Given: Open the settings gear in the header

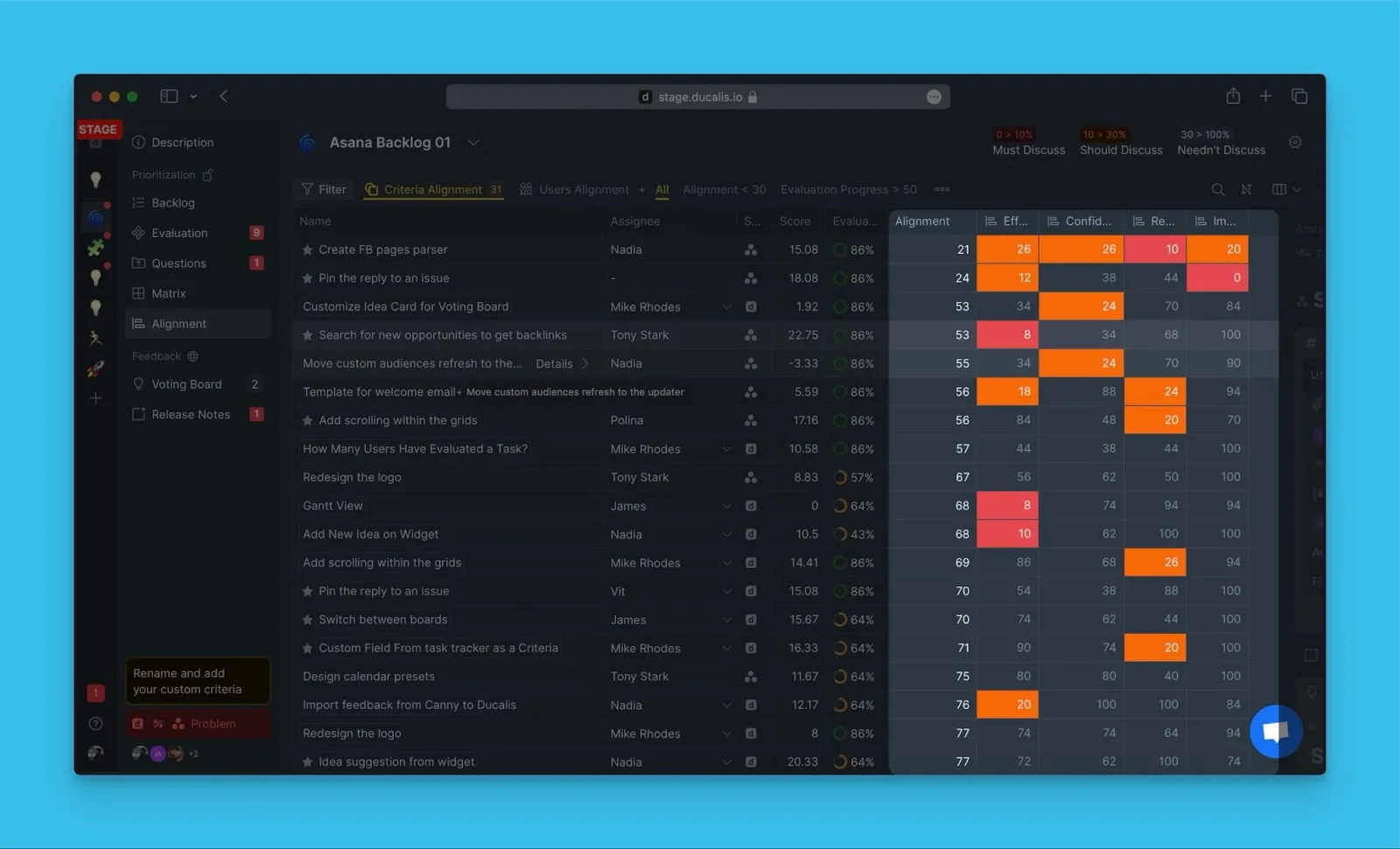Looking at the screenshot, I should [x=1295, y=143].
